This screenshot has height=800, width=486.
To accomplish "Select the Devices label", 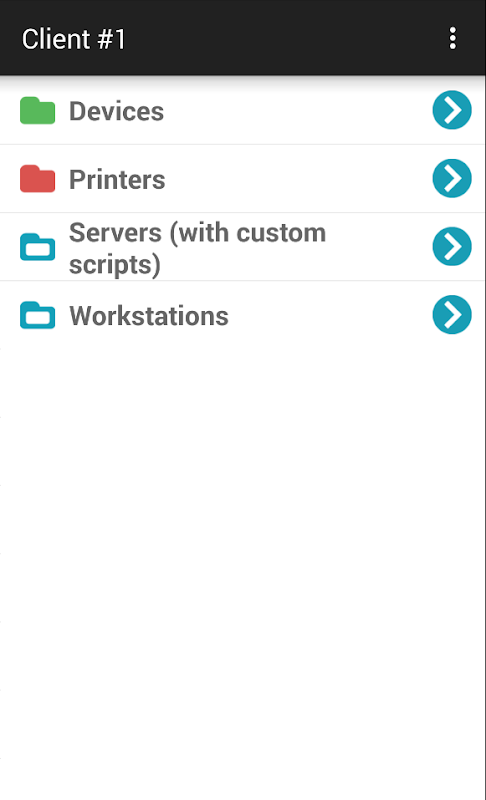I will click(116, 111).
